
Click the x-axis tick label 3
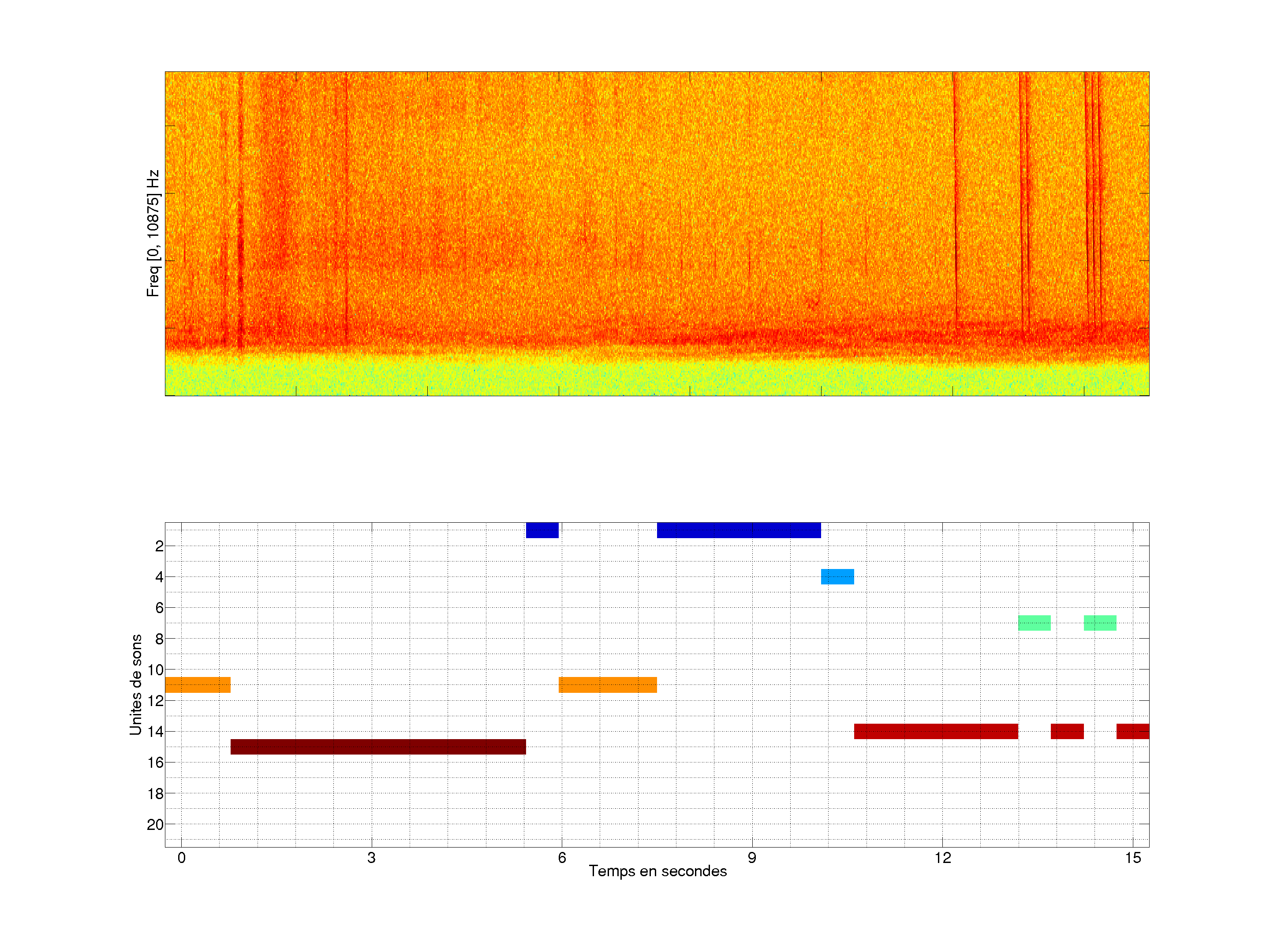(x=371, y=858)
